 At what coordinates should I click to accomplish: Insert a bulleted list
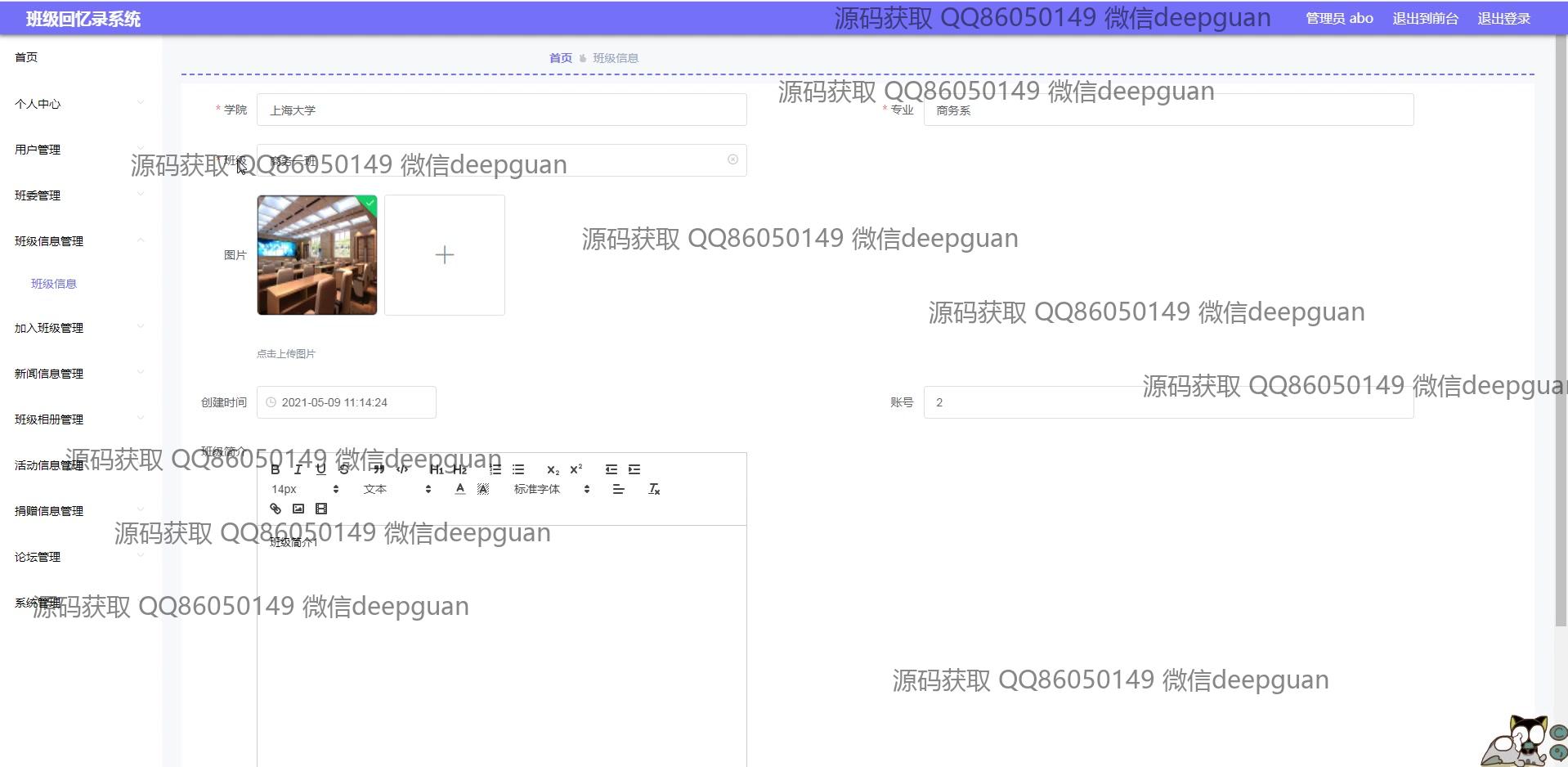click(518, 469)
